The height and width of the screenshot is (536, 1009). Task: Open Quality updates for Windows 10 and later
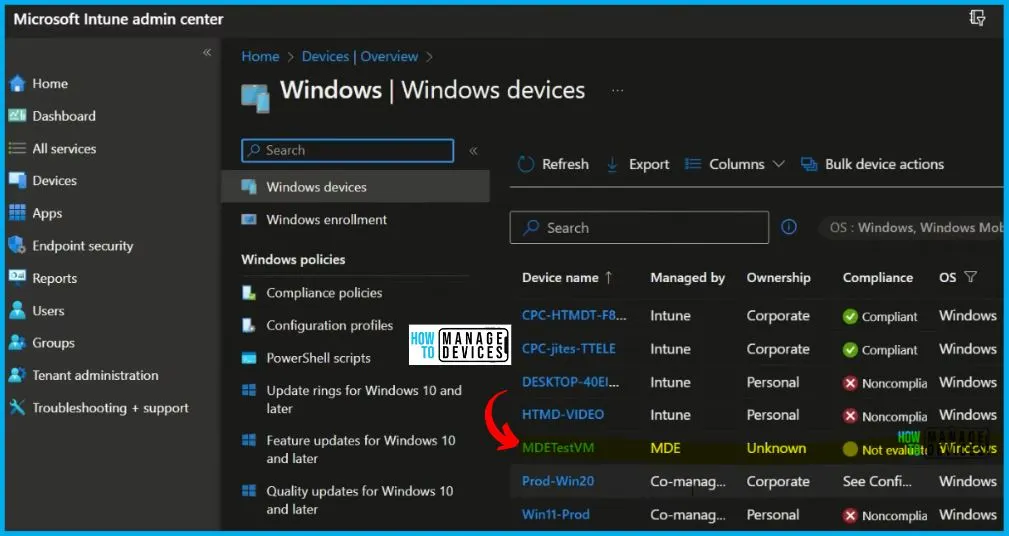click(x=360, y=500)
